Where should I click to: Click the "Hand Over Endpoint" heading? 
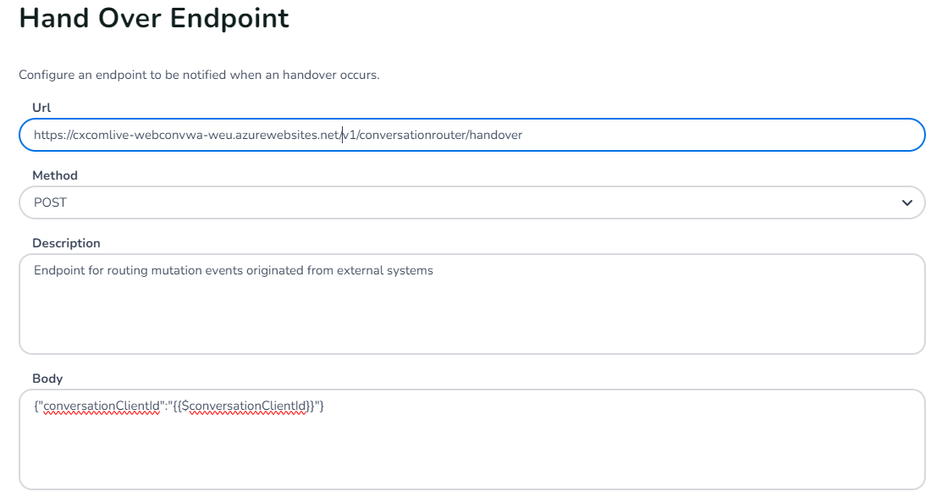click(154, 18)
